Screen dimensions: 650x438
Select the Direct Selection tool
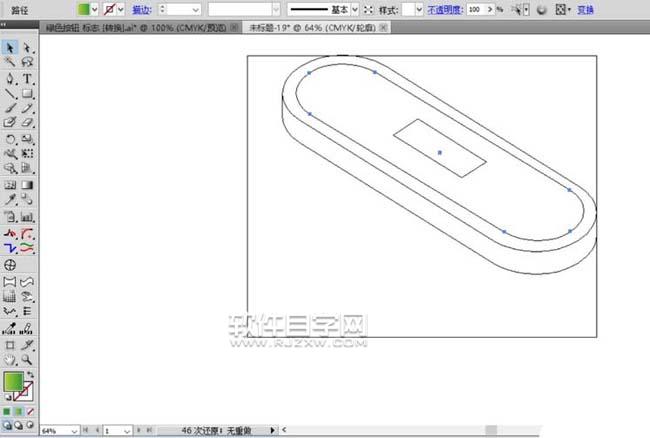click(28, 47)
